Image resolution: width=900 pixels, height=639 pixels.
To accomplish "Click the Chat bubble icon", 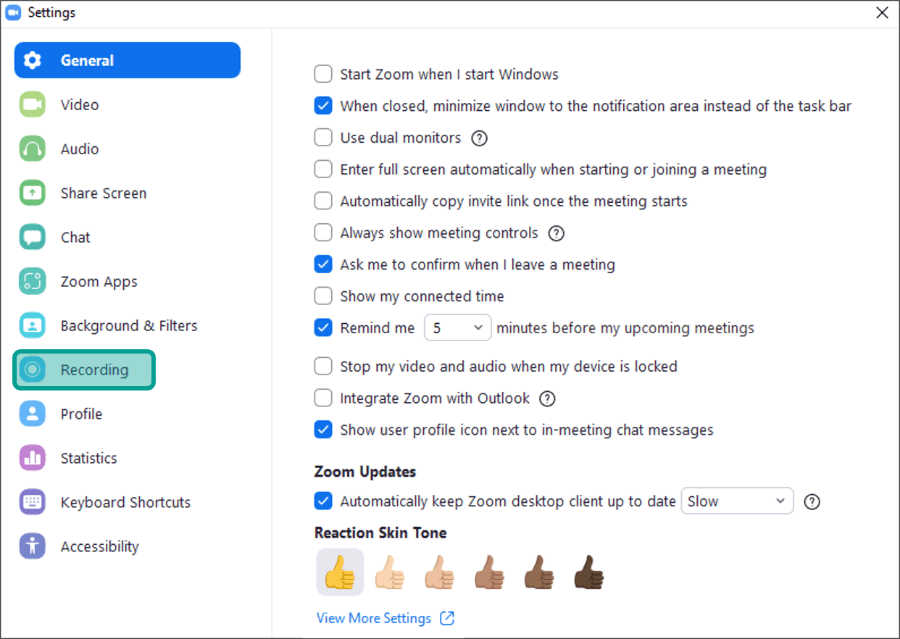I will [x=32, y=237].
